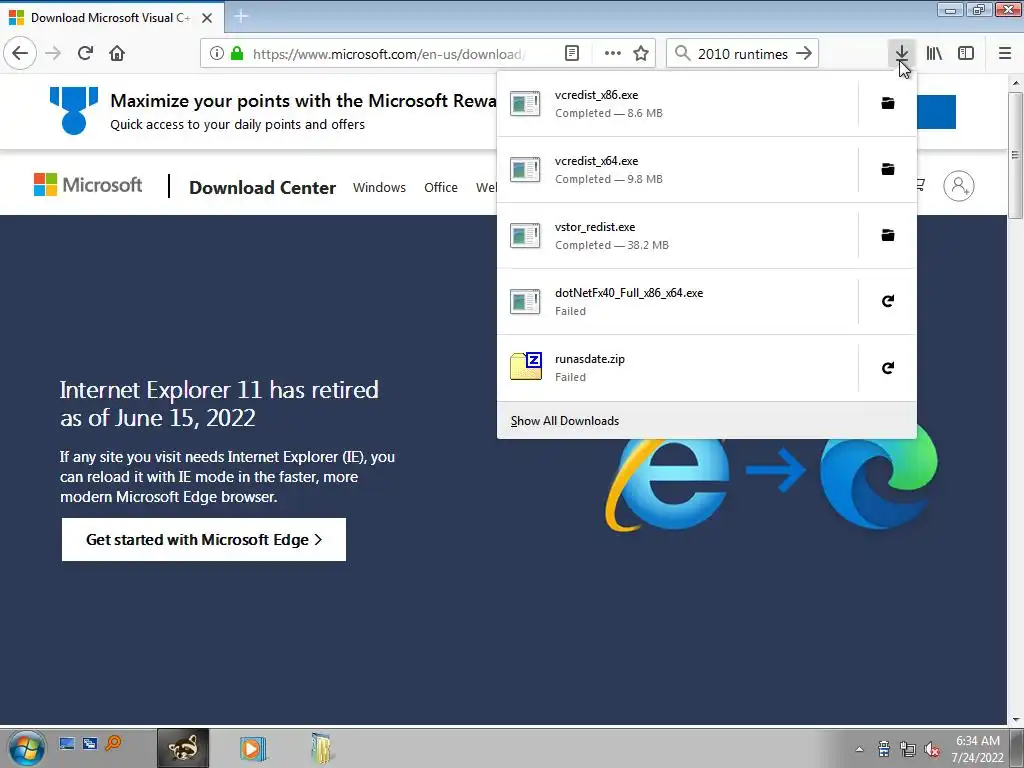This screenshot has width=1024, height=768.
Task: Bookmark this page with the star
Action: point(641,54)
